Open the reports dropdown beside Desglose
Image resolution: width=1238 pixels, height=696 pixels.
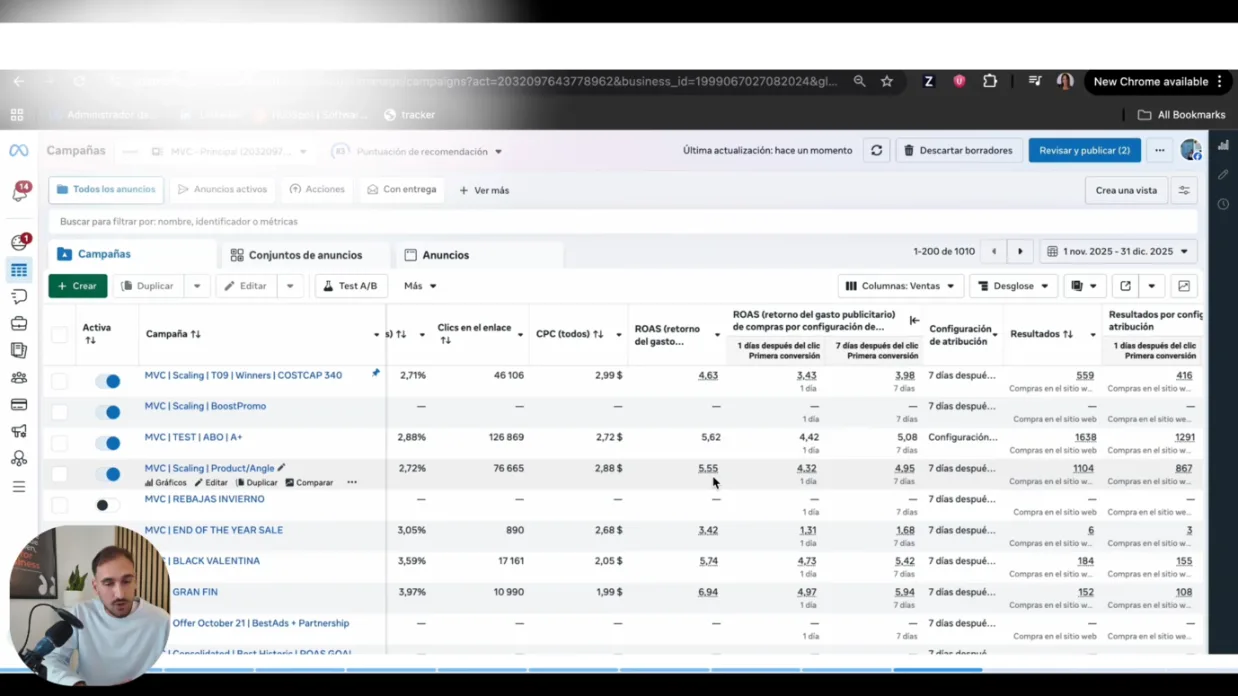point(1084,286)
